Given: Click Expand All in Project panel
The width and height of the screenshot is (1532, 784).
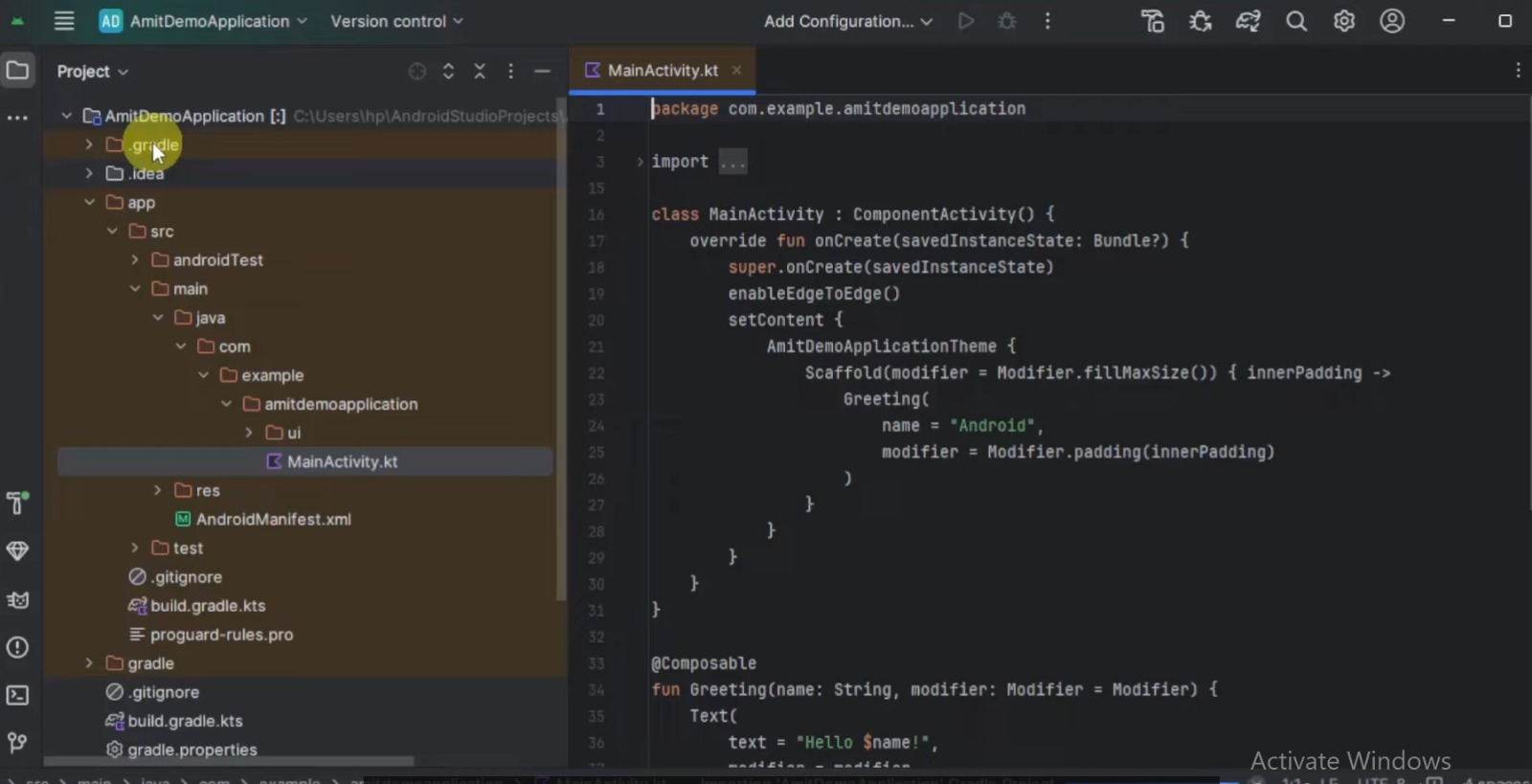Looking at the screenshot, I should point(448,71).
